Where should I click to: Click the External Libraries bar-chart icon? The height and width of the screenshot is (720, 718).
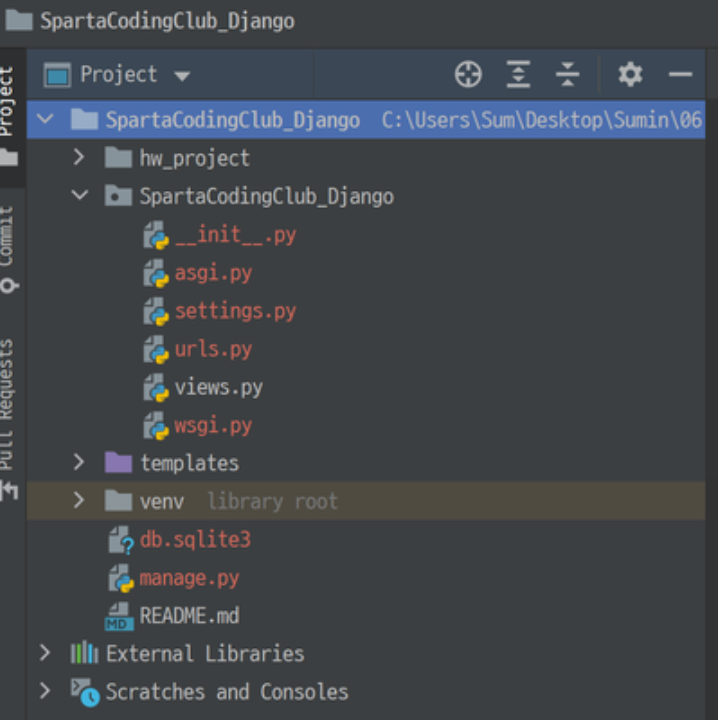(84, 653)
